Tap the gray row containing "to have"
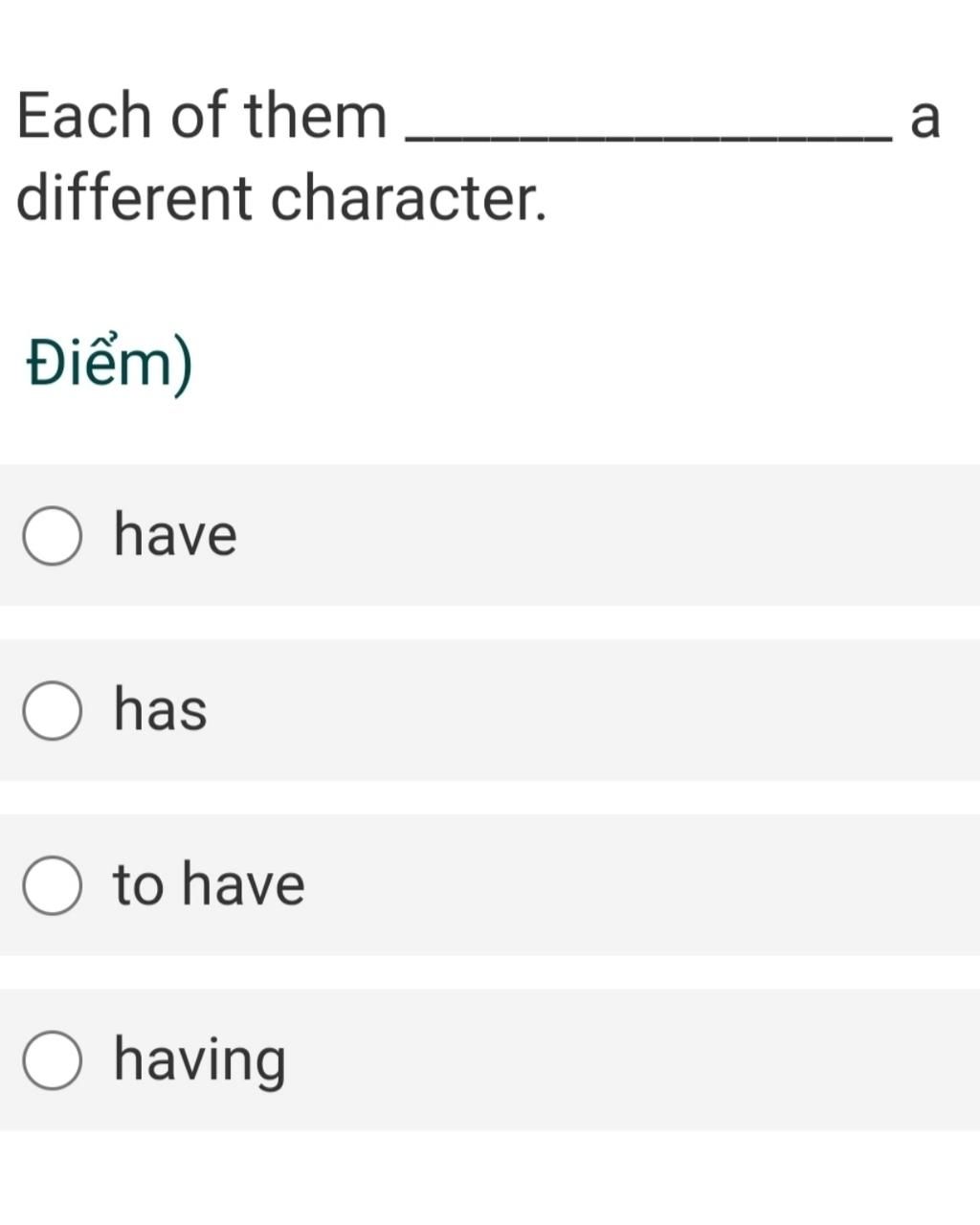Screen dimensions: 980x1225 tap(490, 885)
